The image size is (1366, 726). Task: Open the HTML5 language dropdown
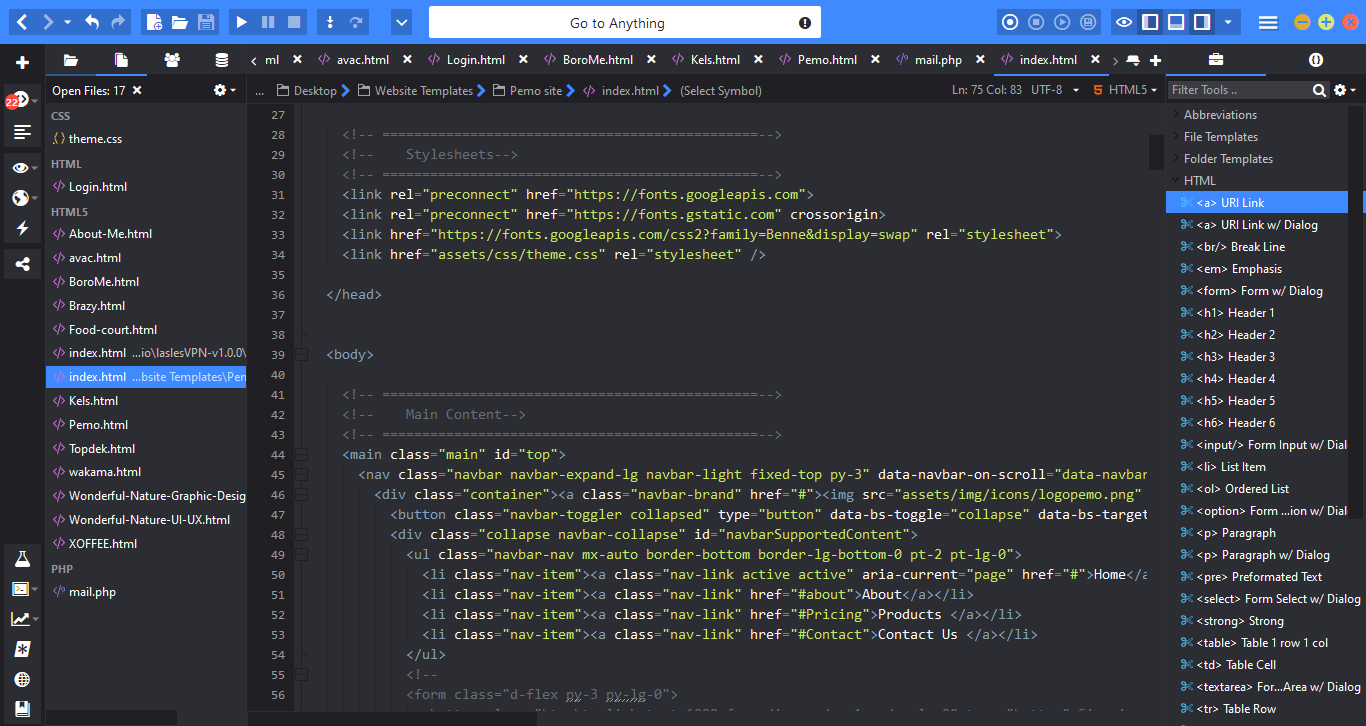(x=1126, y=90)
